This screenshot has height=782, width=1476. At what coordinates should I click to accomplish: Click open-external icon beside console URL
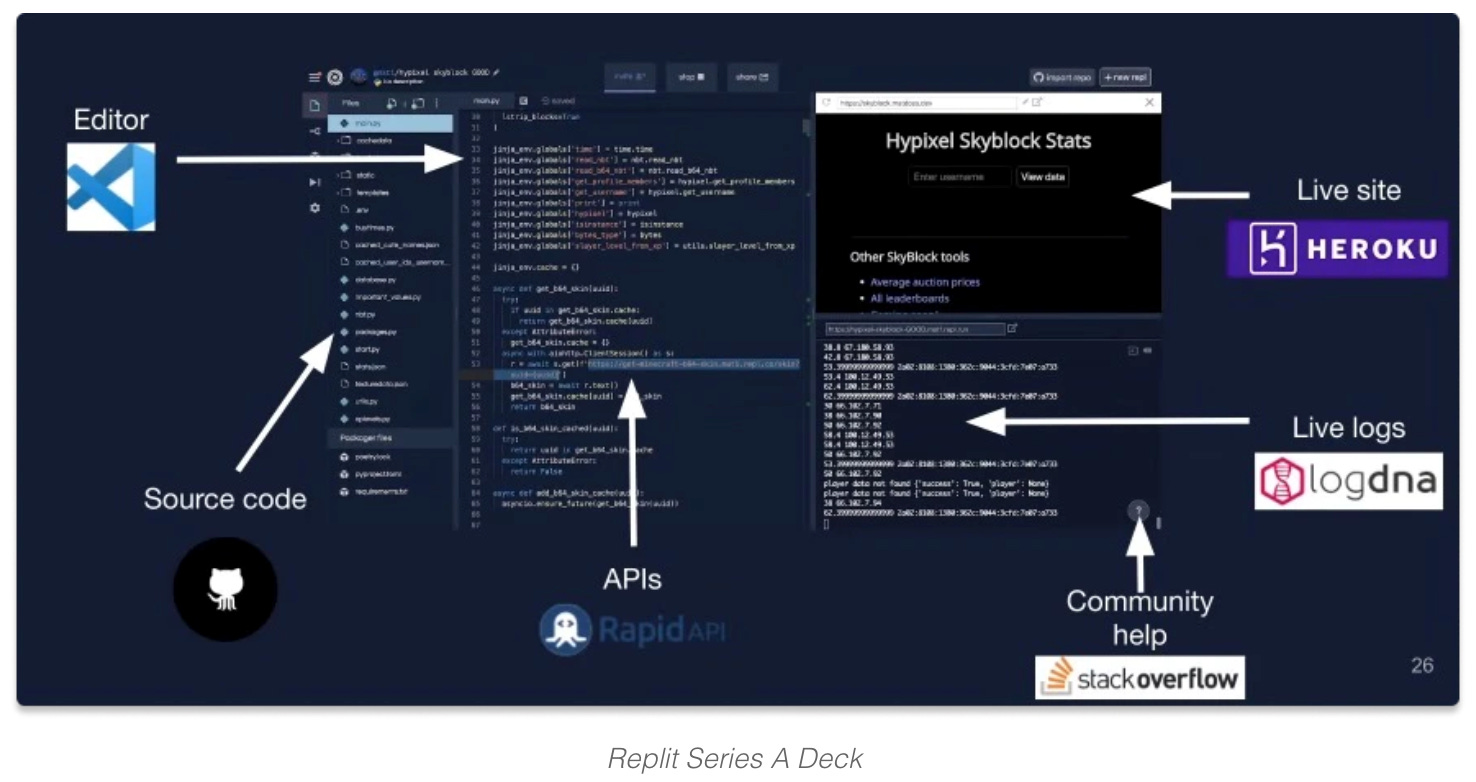coord(1012,328)
